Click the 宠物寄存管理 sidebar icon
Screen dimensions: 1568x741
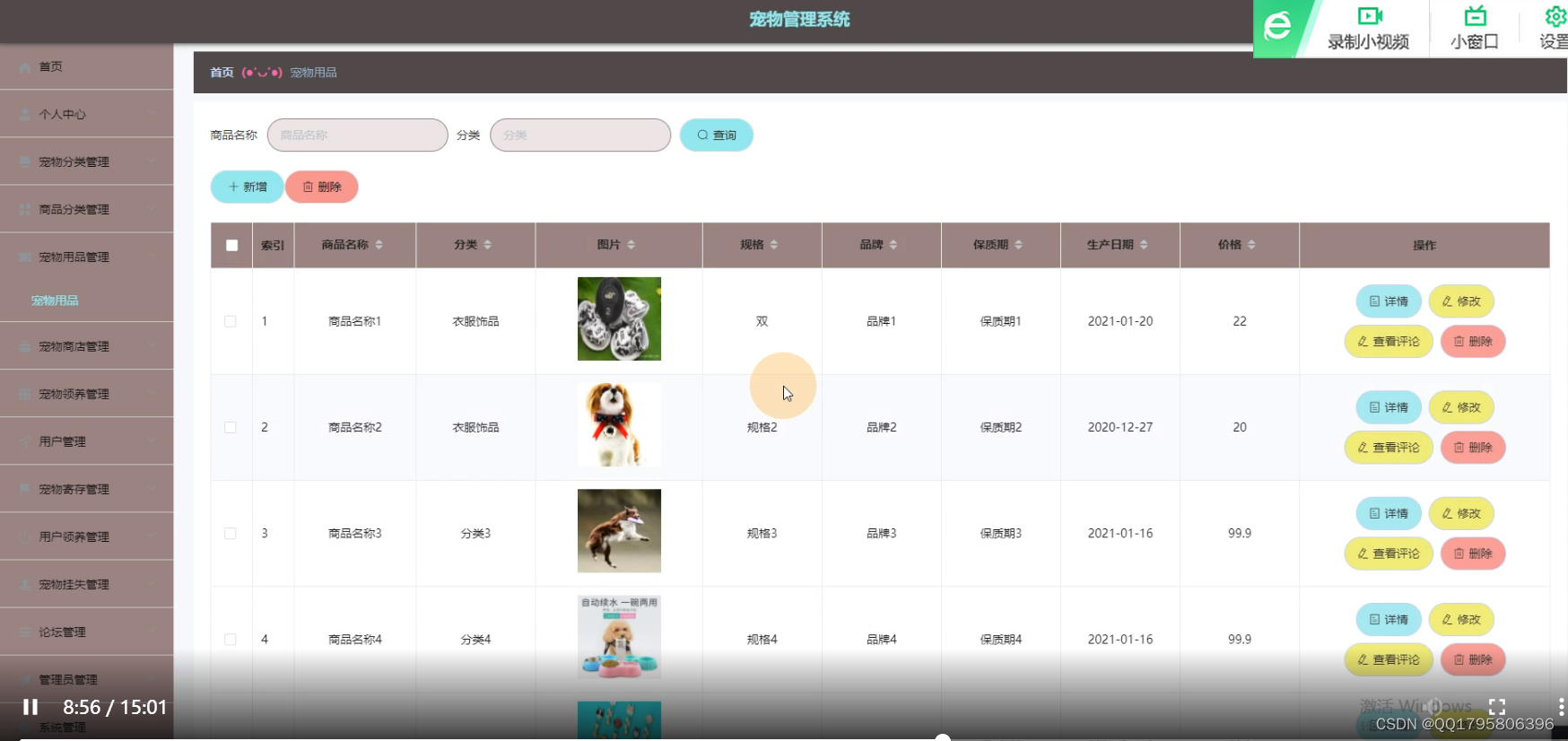[25, 490]
